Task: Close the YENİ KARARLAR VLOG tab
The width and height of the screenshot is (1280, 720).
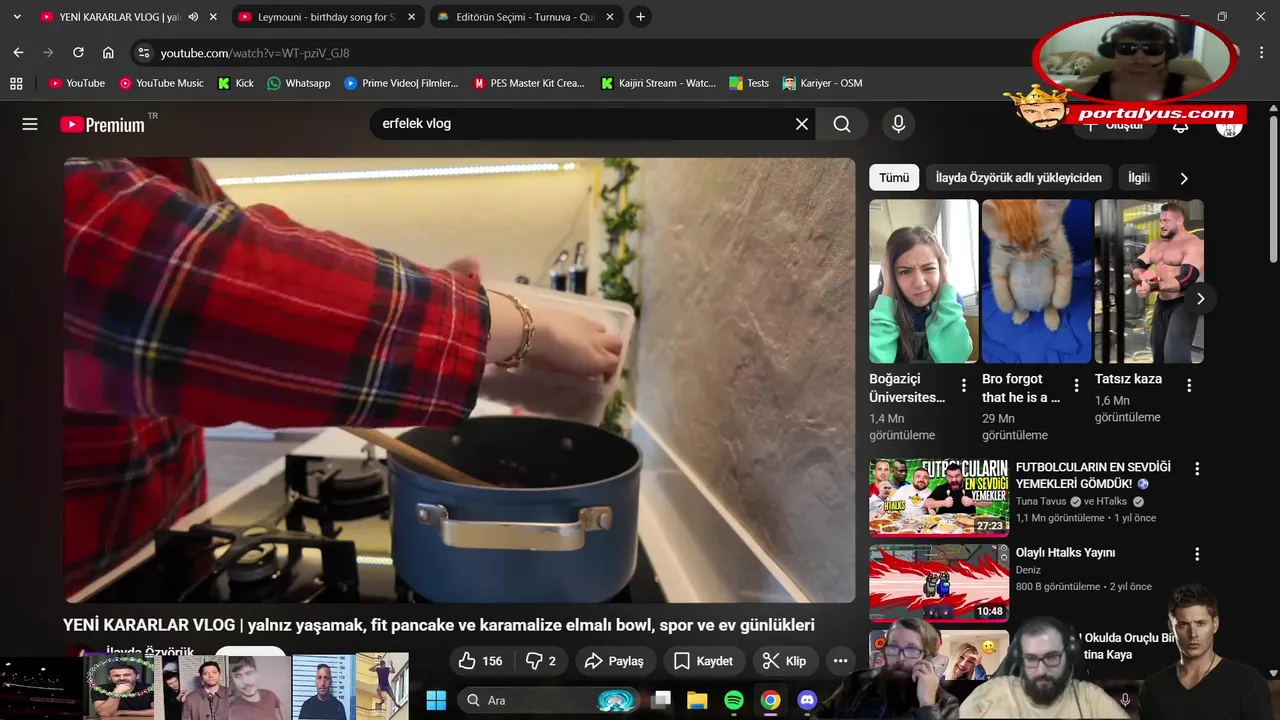Action: pyautogui.click(x=213, y=17)
